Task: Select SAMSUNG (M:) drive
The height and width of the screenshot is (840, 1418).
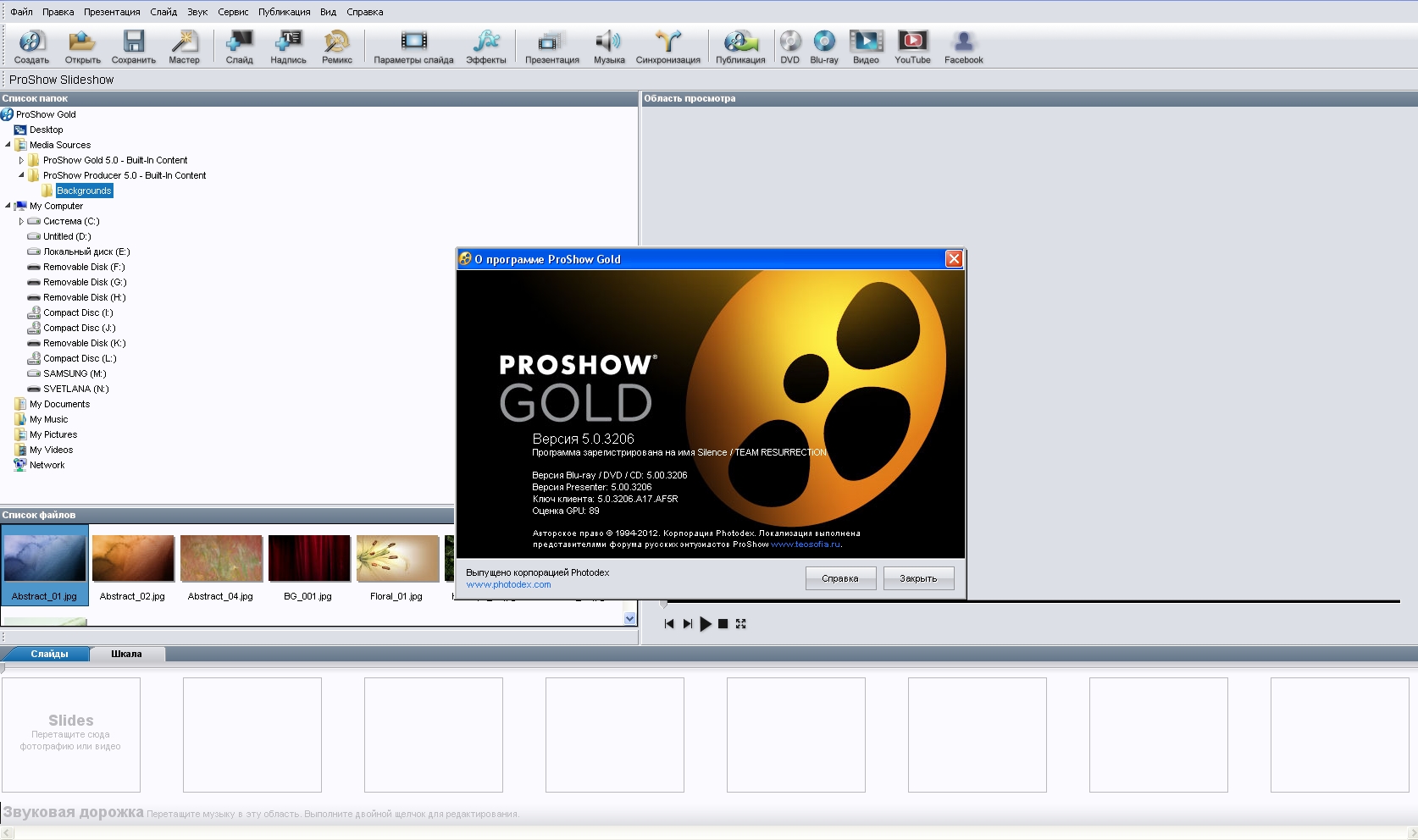Action: coord(75,373)
